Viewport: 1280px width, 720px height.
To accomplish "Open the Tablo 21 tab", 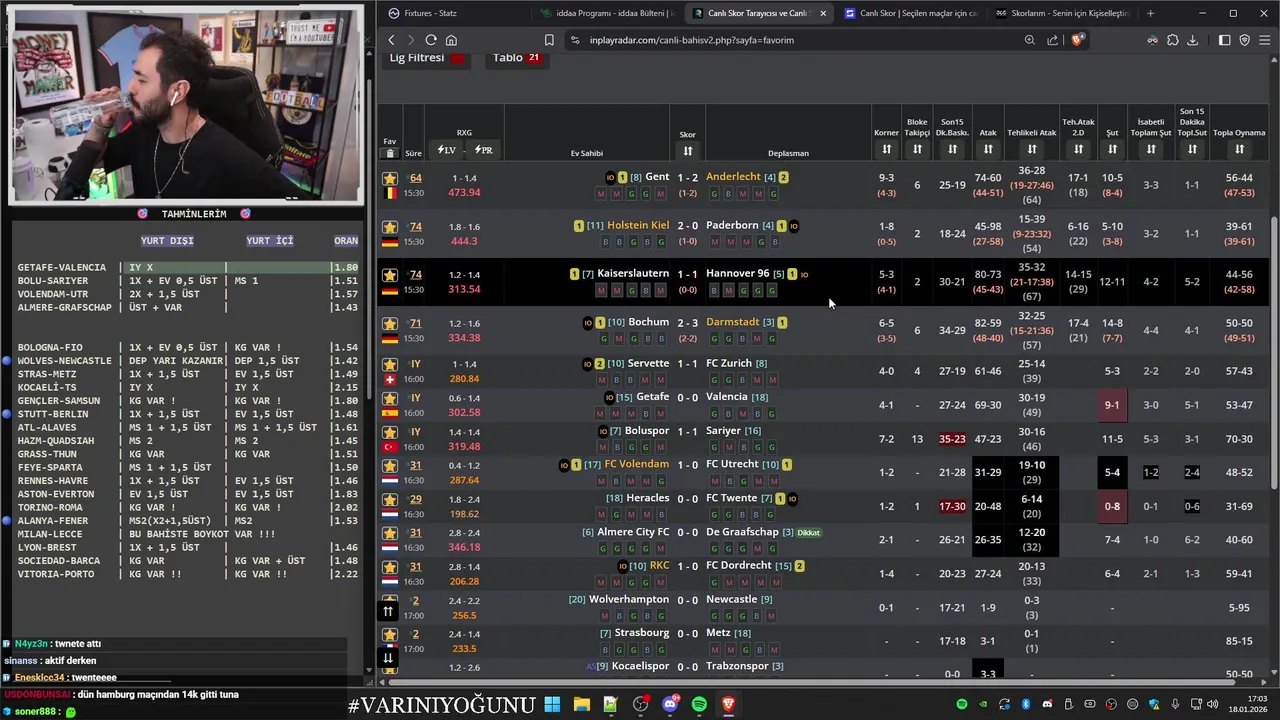I will tap(516, 58).
